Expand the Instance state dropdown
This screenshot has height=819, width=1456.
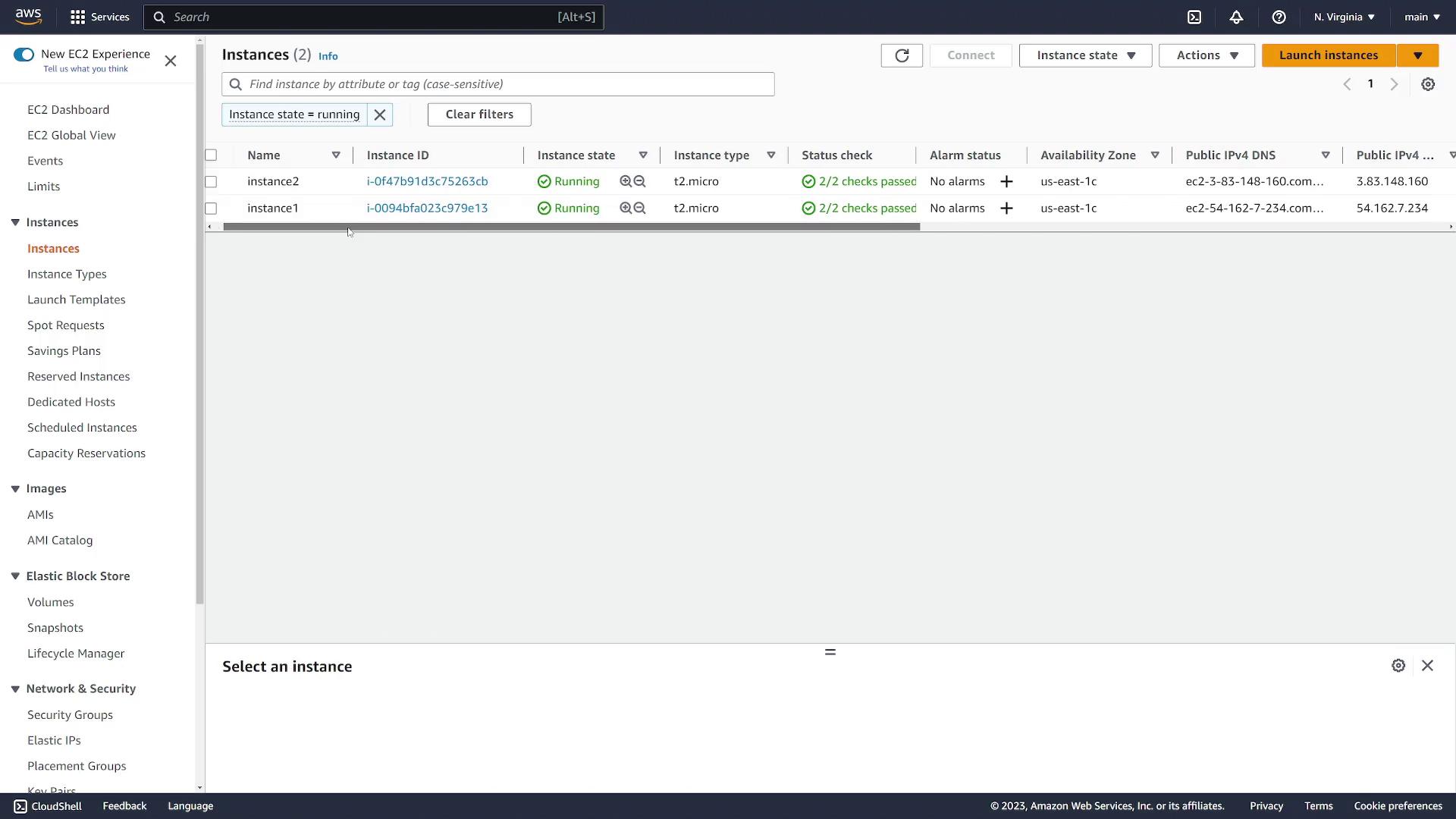[x=1086, y=55]
